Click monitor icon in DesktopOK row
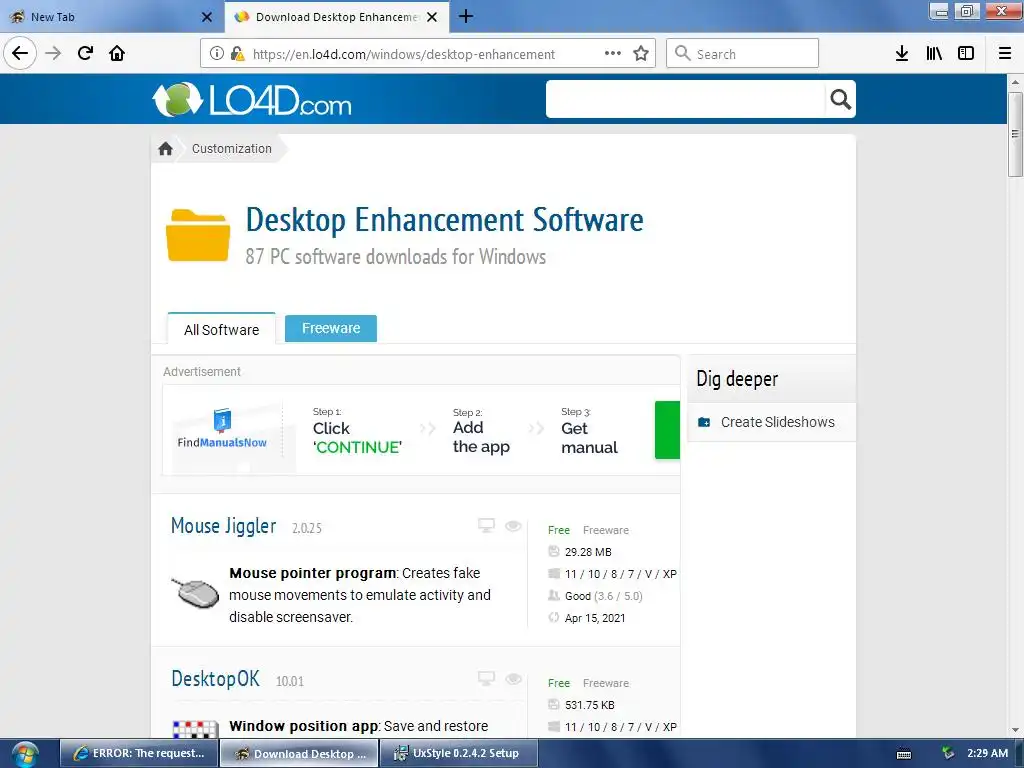This screenshot has width=1024, height=768. 487,679
